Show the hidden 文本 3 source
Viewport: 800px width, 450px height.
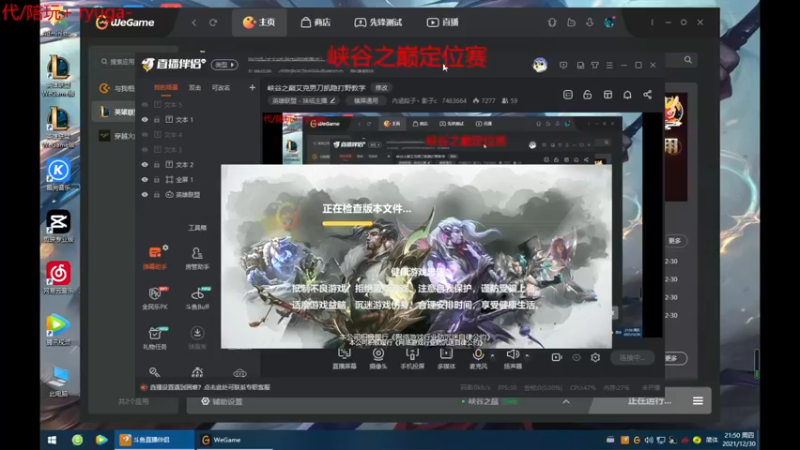click(145, 149)
